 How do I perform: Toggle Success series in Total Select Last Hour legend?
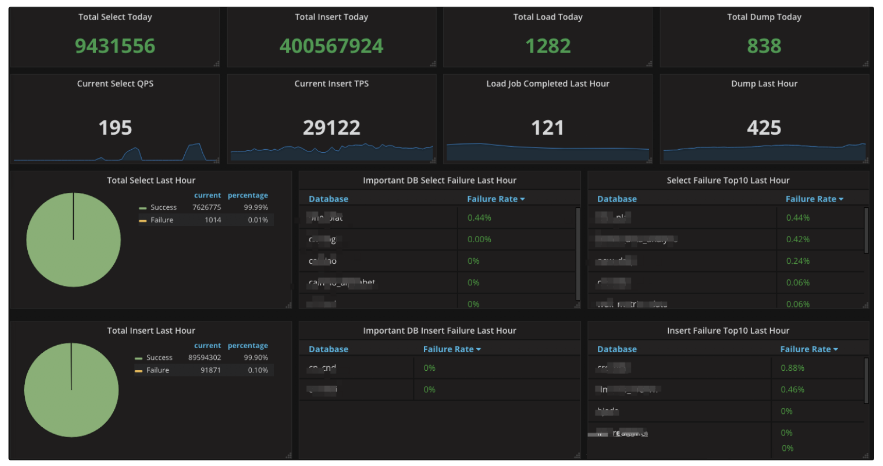point(162,208)
